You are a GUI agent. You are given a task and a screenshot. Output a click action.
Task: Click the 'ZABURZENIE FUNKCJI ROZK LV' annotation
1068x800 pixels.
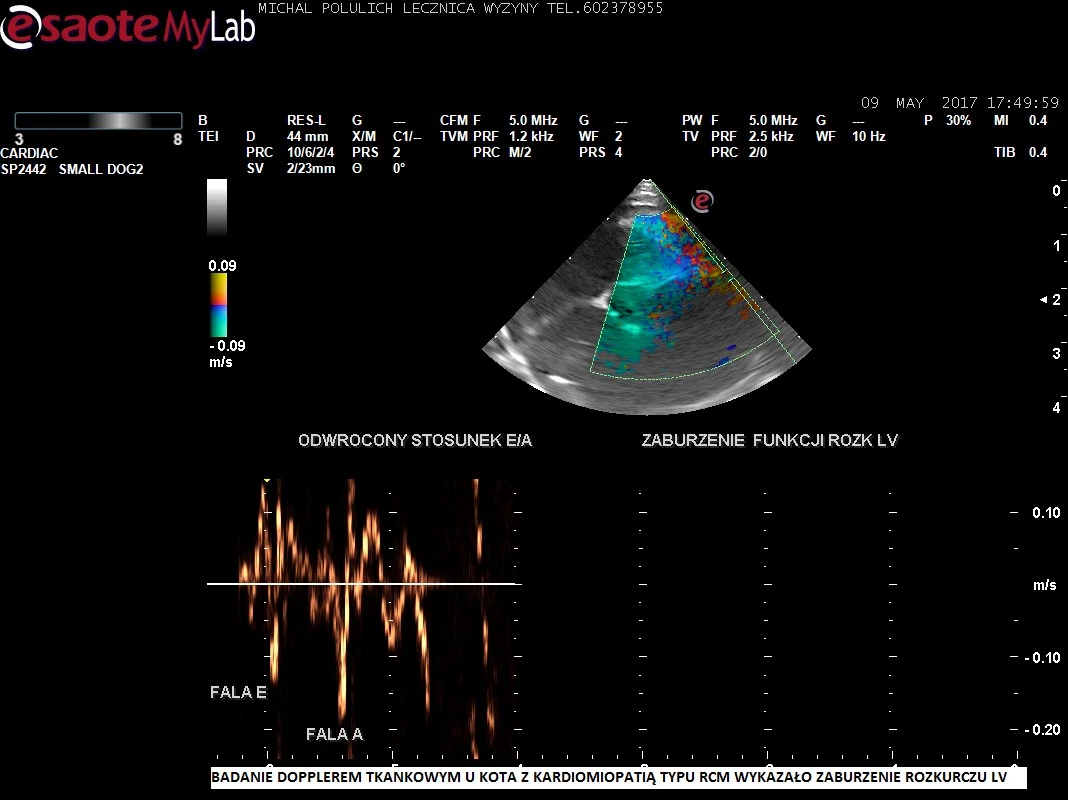click(769, 441)
